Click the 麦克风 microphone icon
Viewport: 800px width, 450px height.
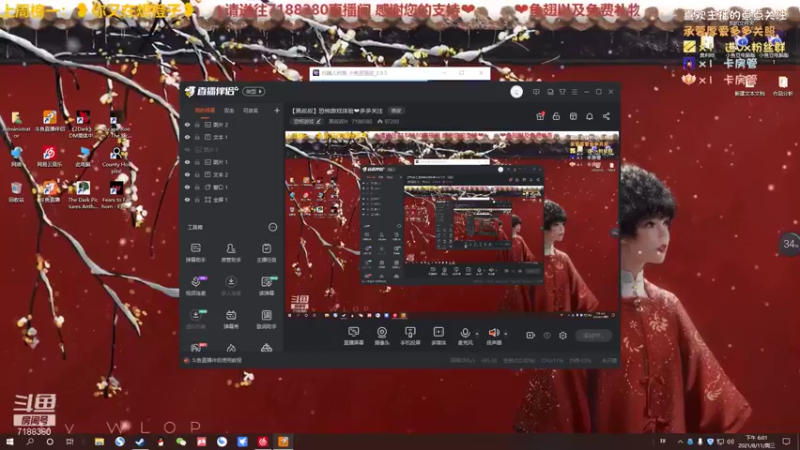coord(465,333)
